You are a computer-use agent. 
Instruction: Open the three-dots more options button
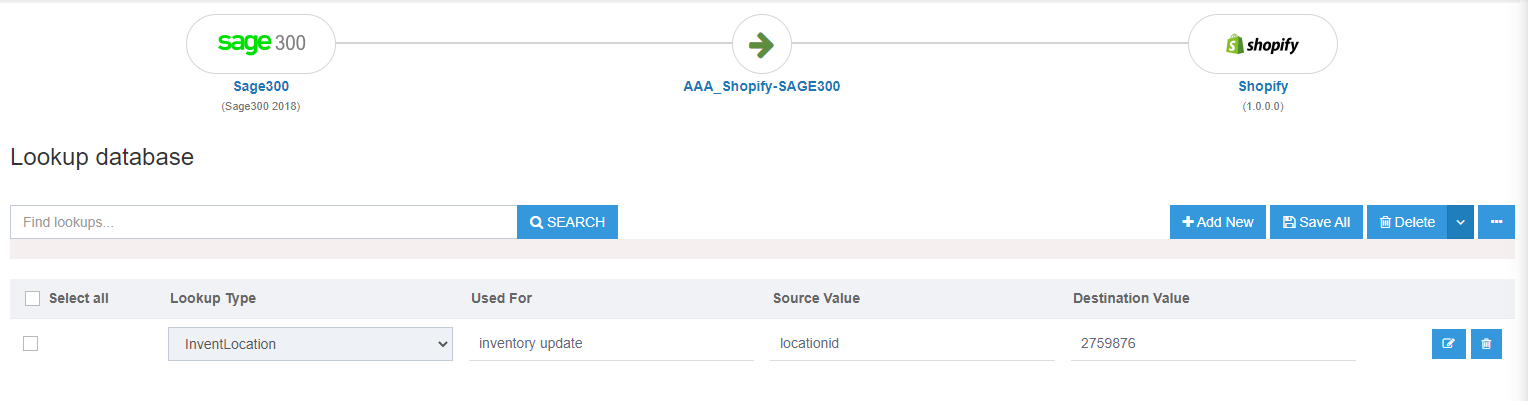pos(1496,222)
